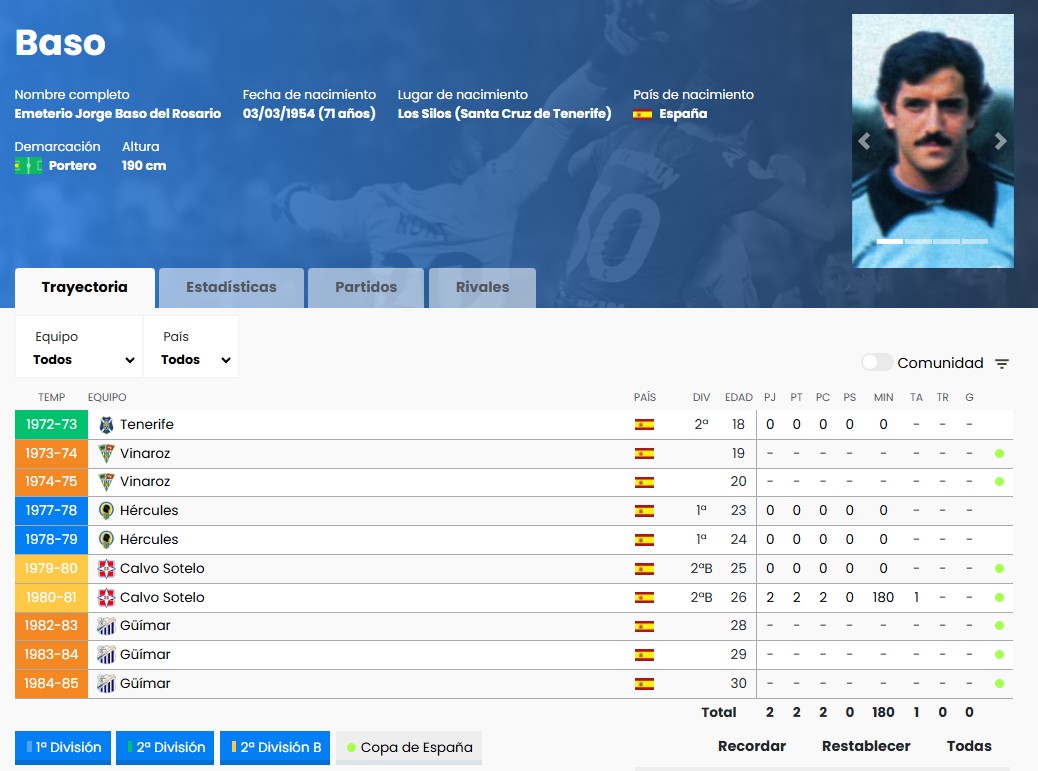Click Calvo Sotelo crest in 1980-81 row

pyautogui.click(x=106, y=598)
